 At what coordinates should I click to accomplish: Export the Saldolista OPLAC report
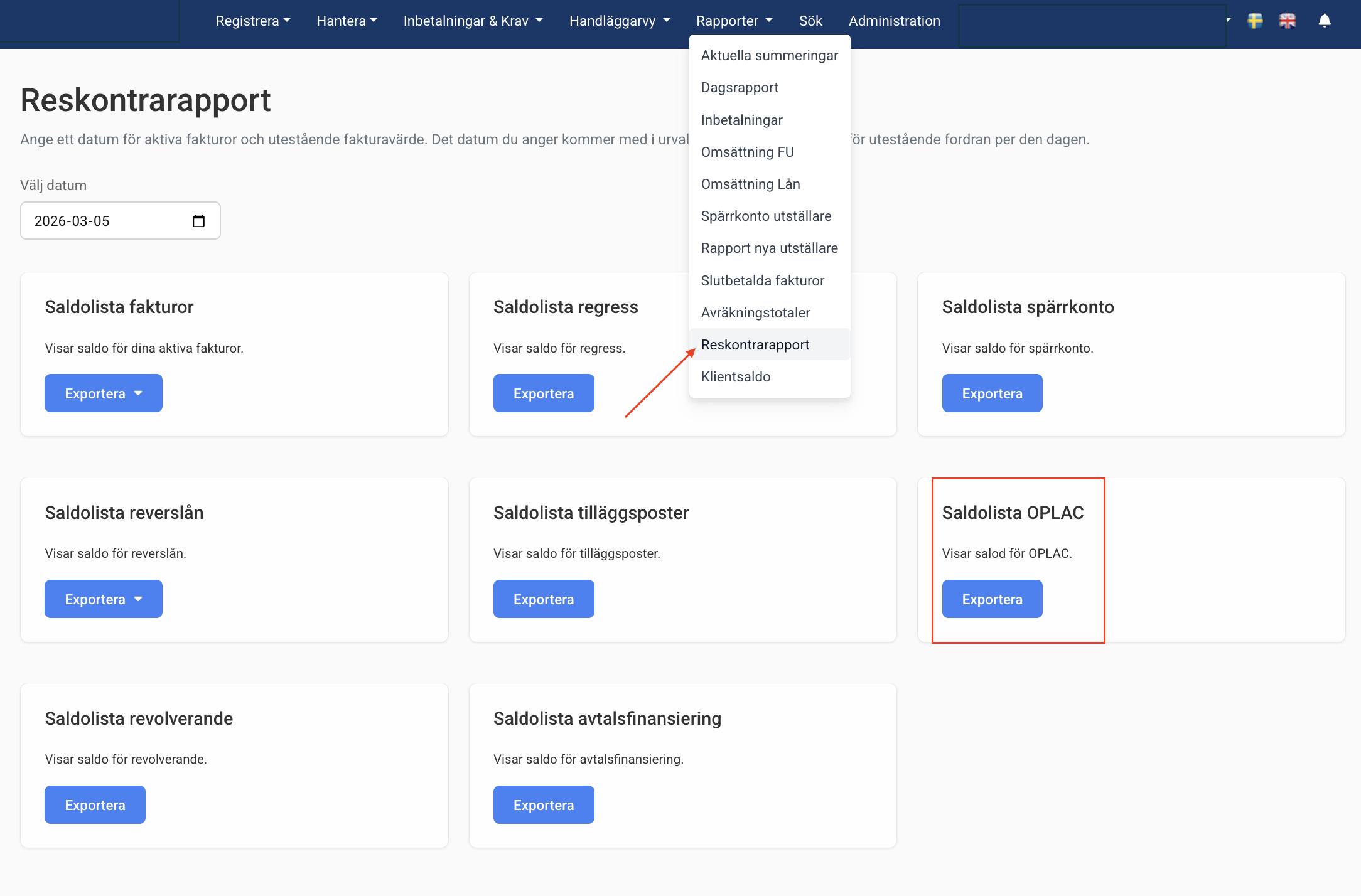coord(992,599)
